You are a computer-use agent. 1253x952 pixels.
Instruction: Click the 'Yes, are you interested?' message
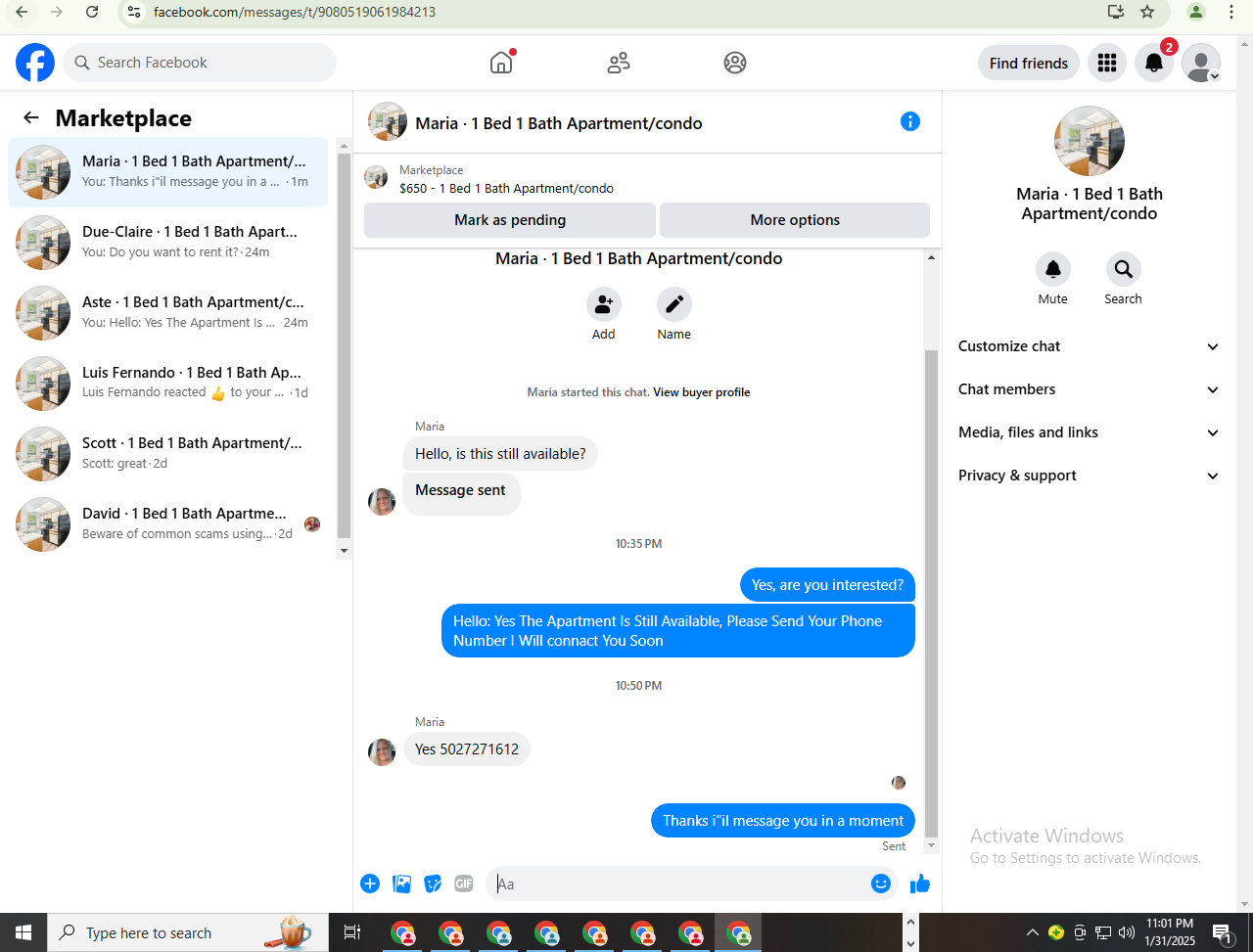tap(827, 585)
